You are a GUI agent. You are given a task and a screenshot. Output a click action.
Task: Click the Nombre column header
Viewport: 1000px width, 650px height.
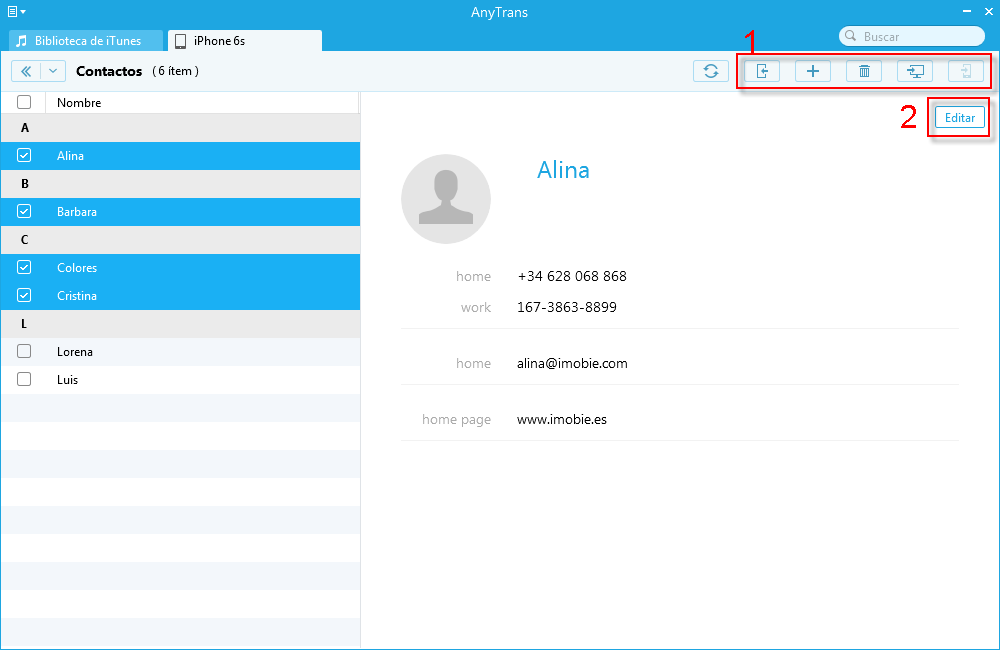tap(79, 103)
